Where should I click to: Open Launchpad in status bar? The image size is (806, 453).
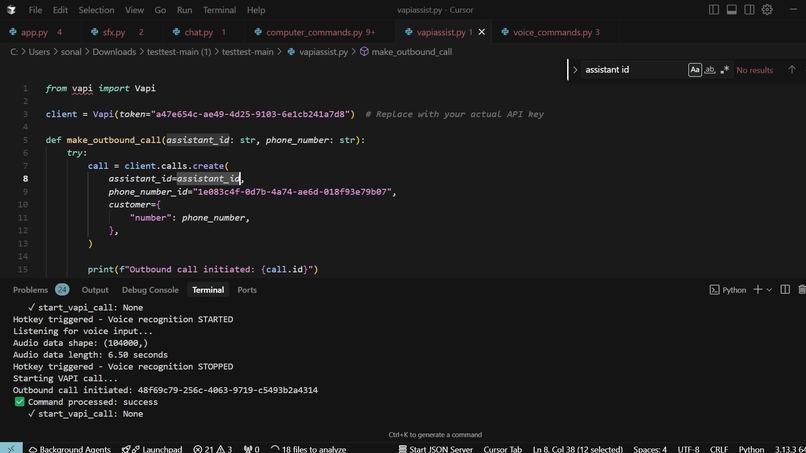pyautogui.click(x=152, y=449)
